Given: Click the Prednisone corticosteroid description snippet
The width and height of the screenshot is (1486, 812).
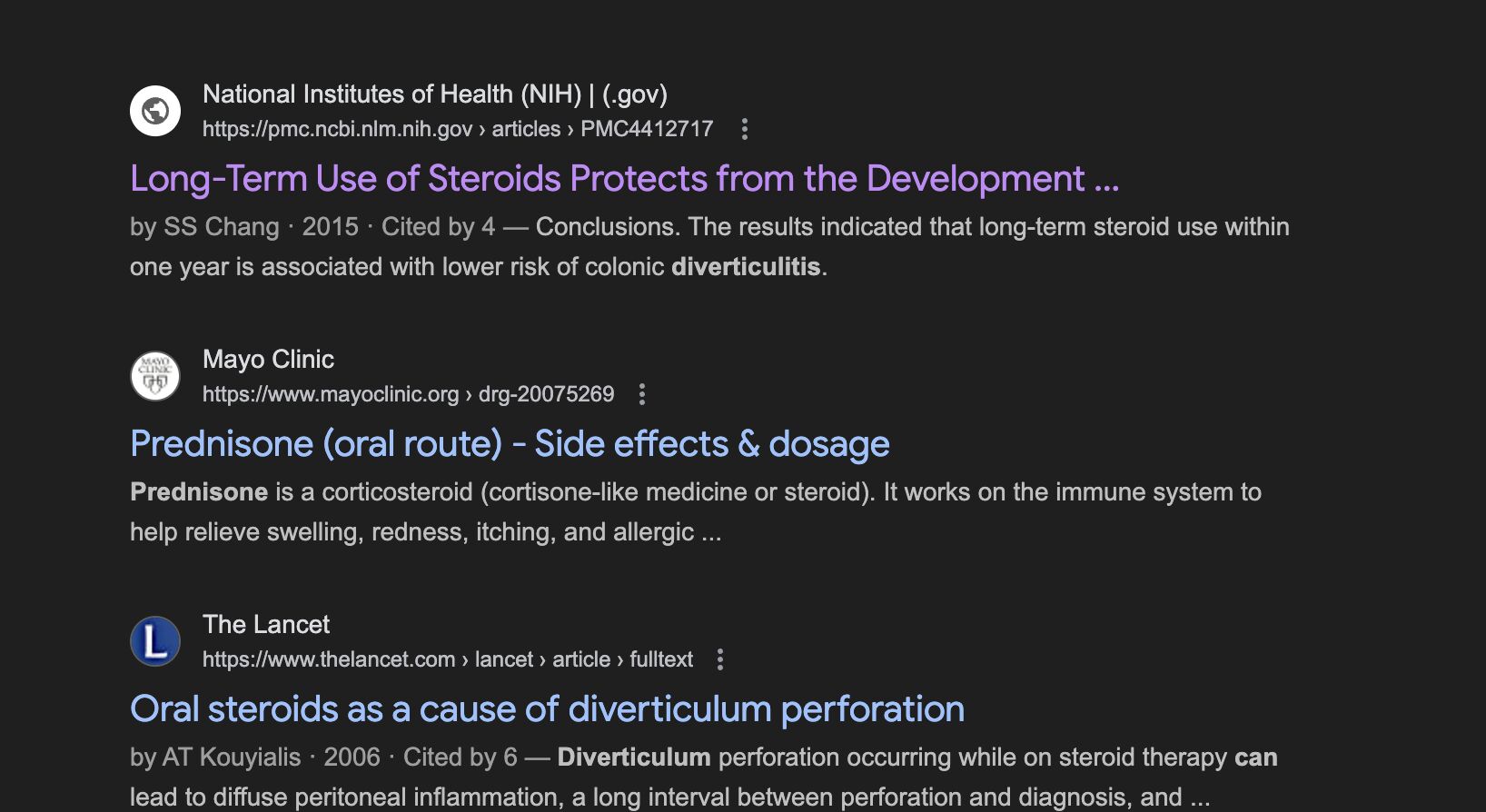Looking at the screenshot, I should tap(696, 512).
